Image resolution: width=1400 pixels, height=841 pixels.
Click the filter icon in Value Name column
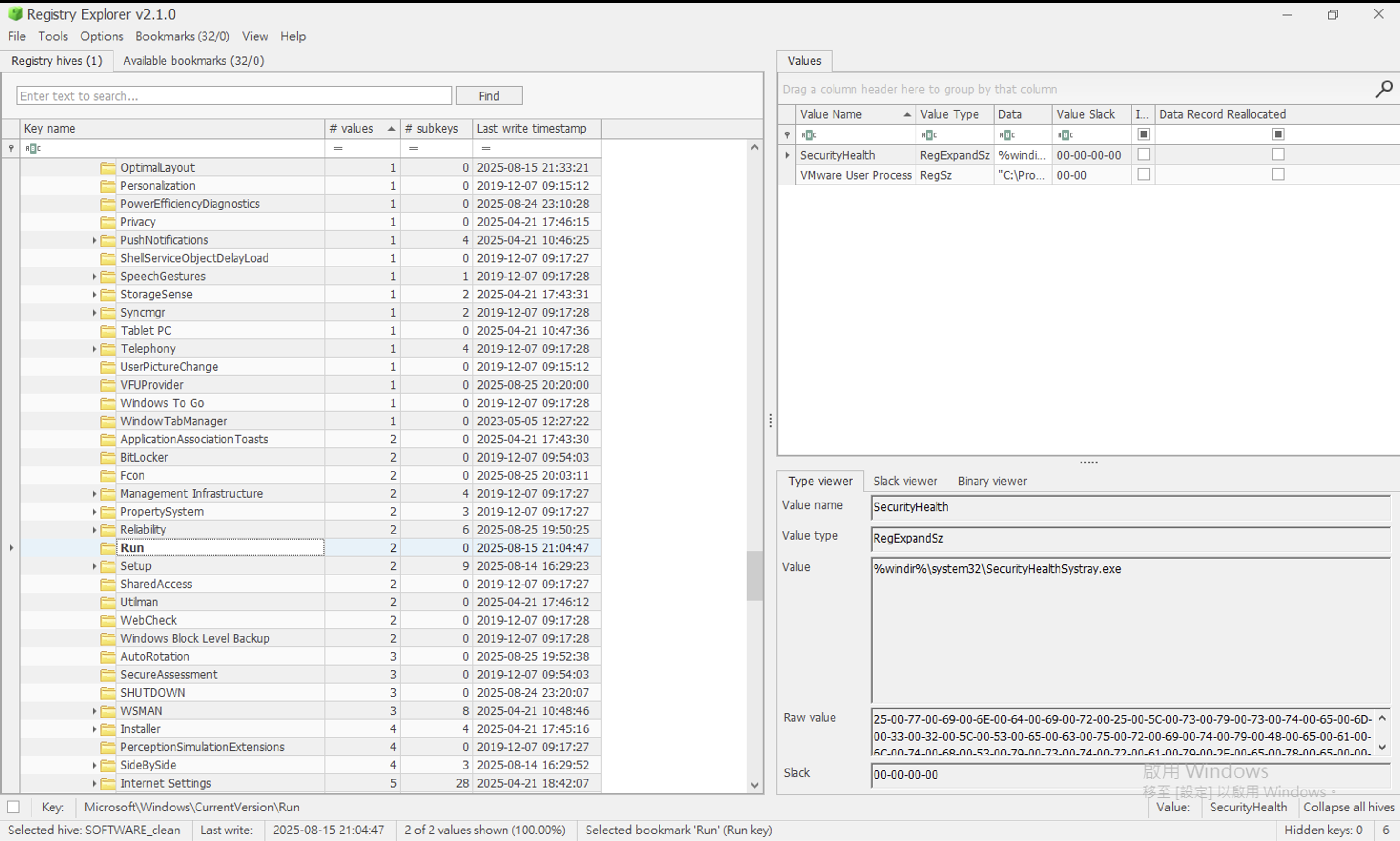click(x=809, y=135)
